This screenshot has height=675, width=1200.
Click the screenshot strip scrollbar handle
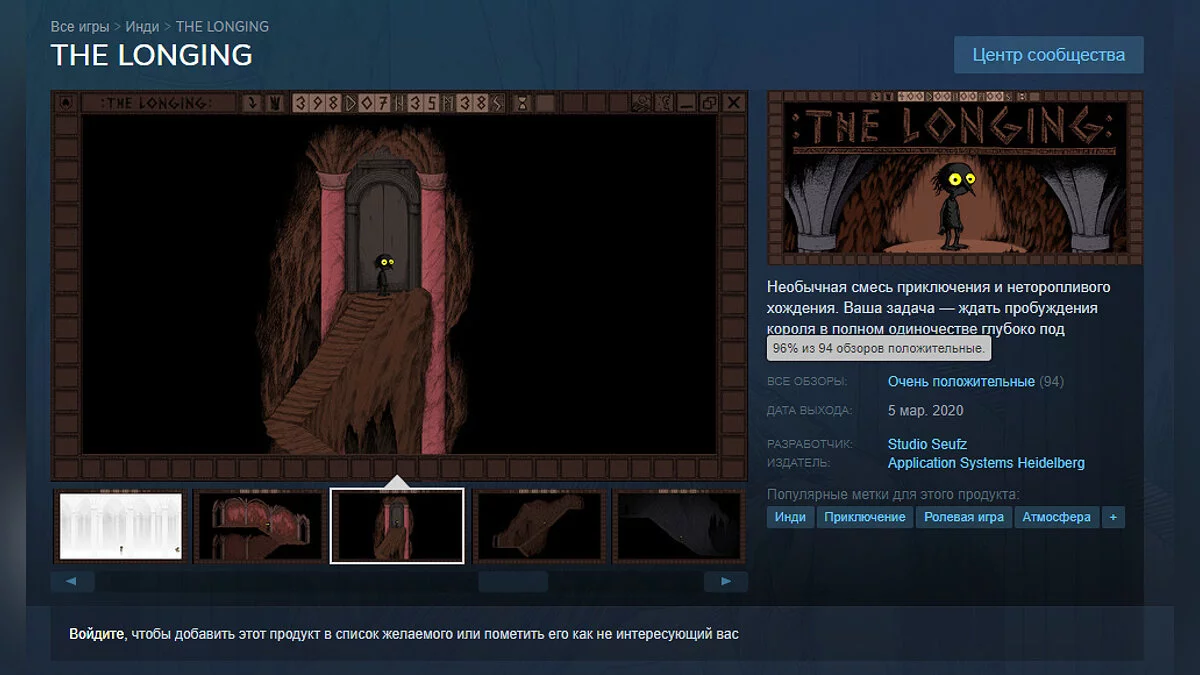pyautogui.click(x=512, y=581)
